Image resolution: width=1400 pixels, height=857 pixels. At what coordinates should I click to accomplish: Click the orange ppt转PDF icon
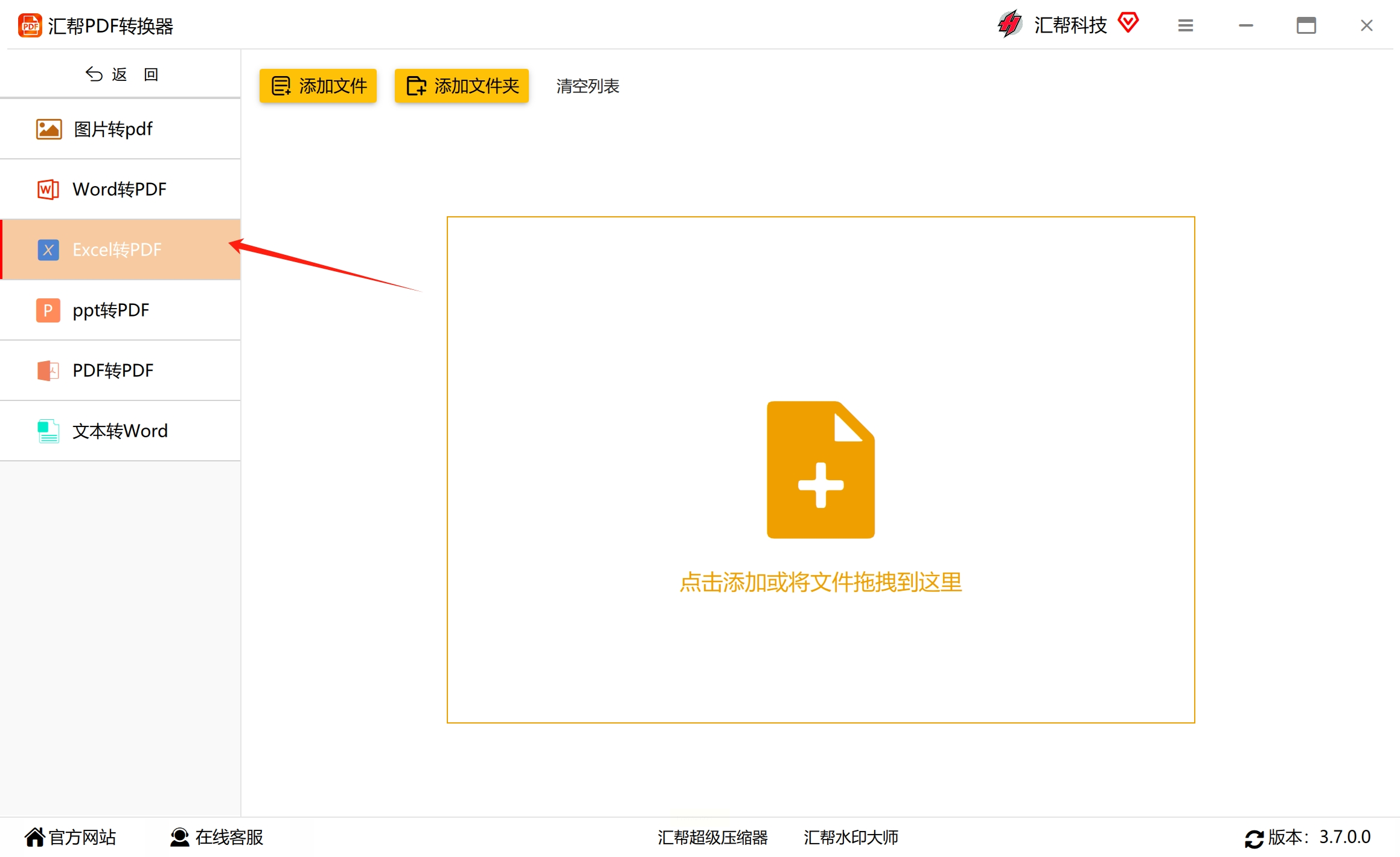pos(48,310)
